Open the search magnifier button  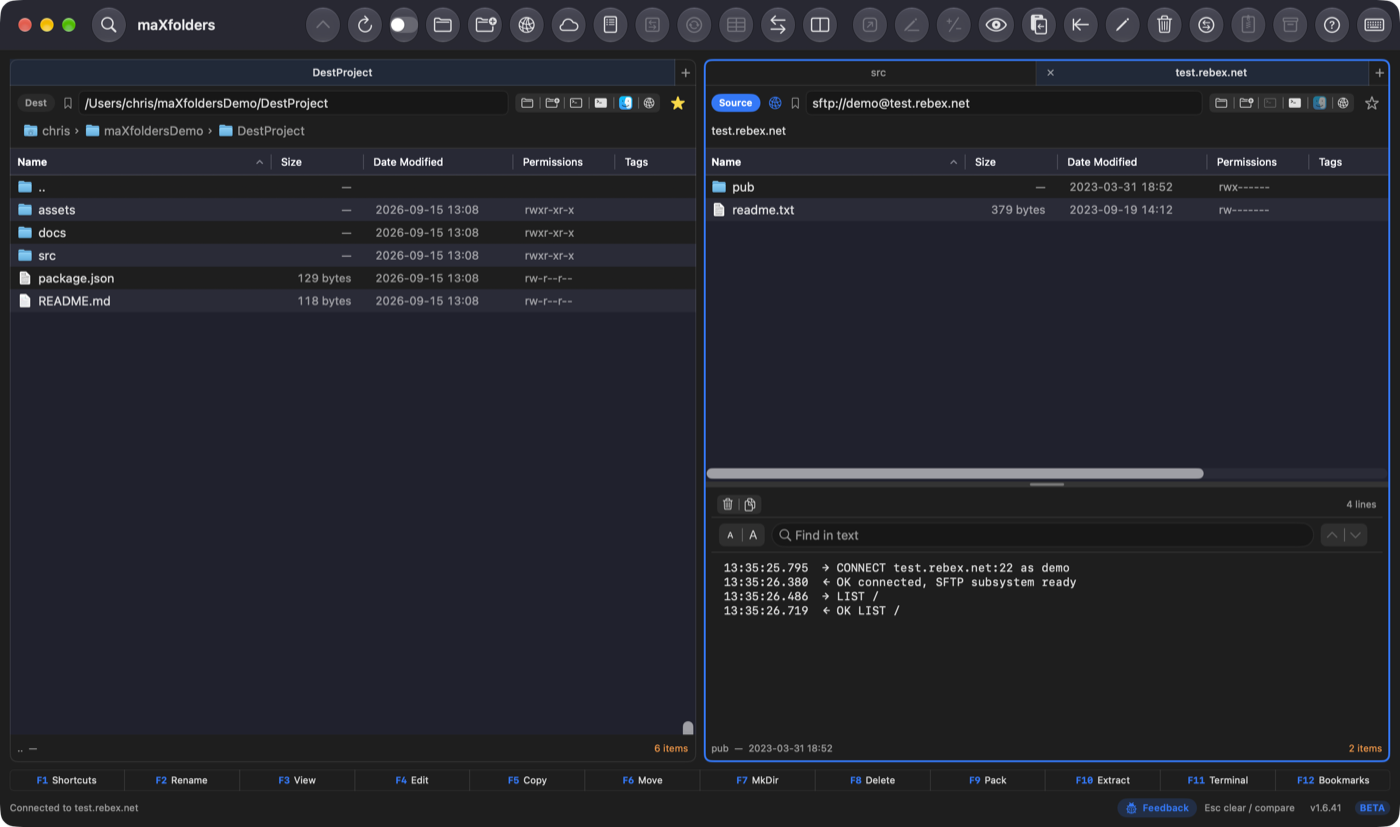109,25
